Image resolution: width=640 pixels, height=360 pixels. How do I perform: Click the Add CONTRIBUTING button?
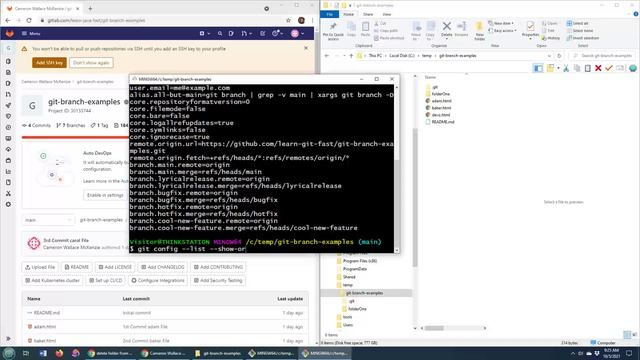click(x=218, y=267)
